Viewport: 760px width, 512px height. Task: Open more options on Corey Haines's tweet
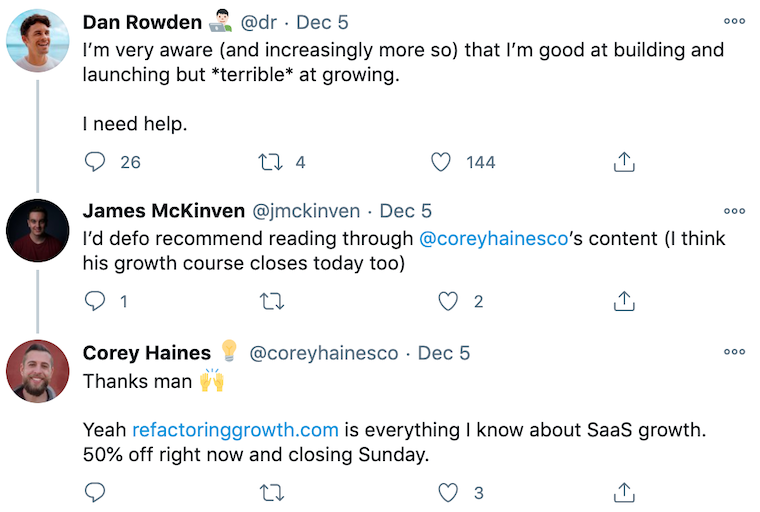tap(734, 352)
